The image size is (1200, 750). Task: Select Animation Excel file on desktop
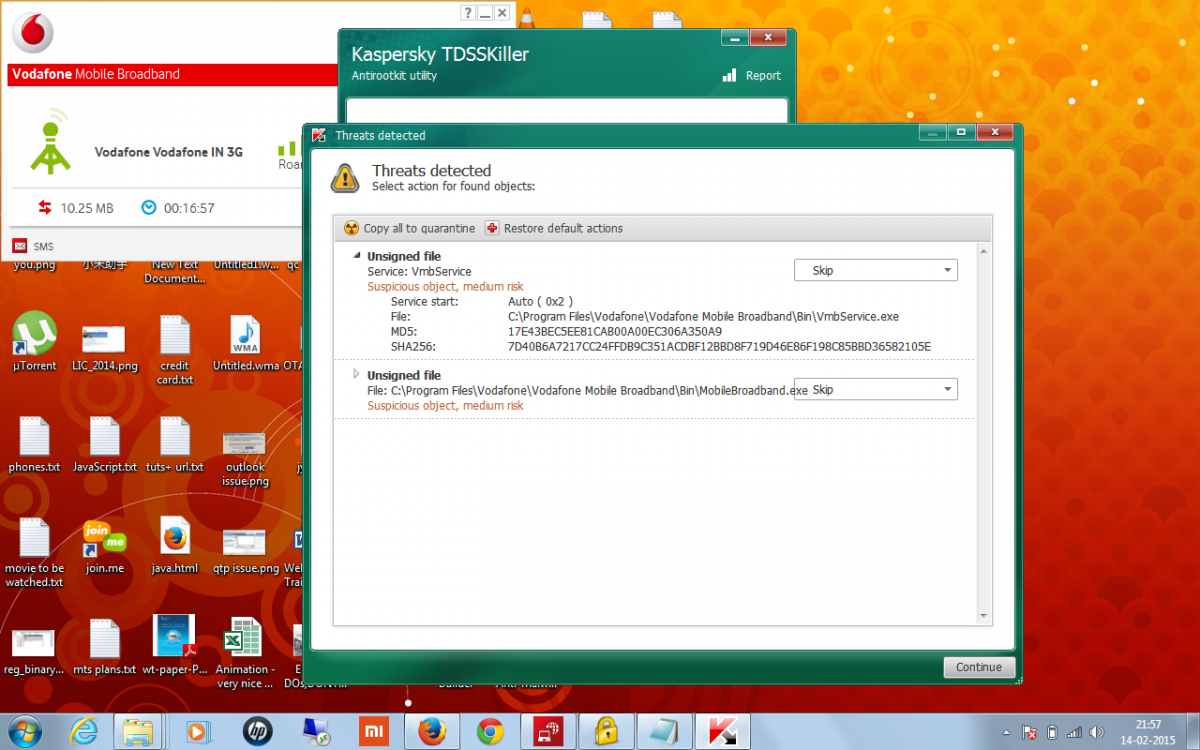tap(245, 654)
